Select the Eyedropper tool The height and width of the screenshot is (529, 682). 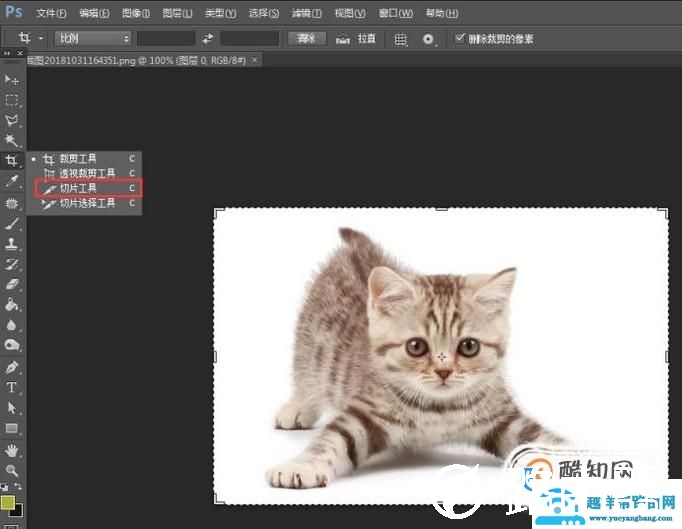(x=12, y=181)
